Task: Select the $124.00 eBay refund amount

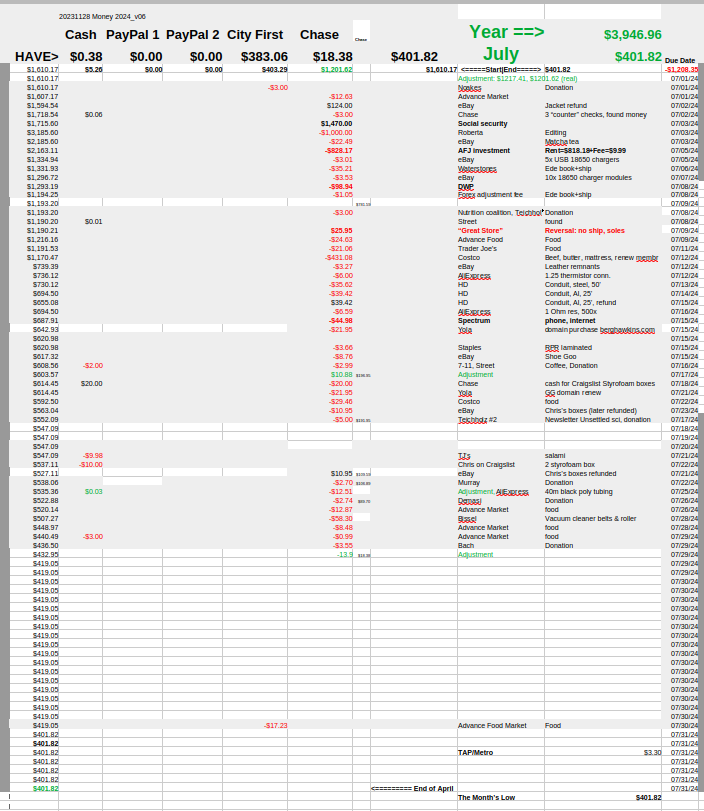Action: tap(339, 106)
